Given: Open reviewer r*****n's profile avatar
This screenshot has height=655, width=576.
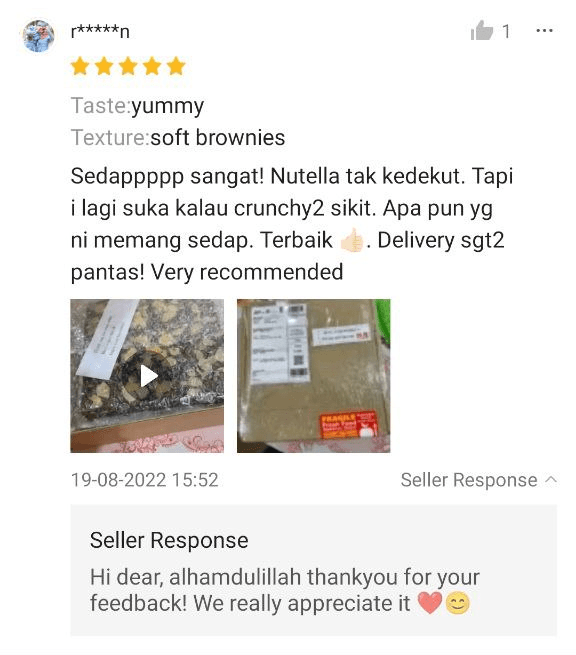Looking at the screenshot, I should [38, 36].
